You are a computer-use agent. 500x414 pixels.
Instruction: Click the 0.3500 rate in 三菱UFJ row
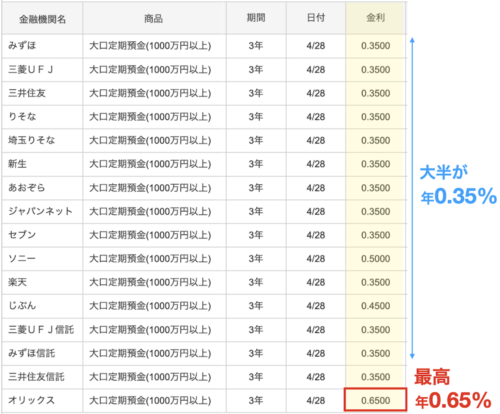(376, 70)
